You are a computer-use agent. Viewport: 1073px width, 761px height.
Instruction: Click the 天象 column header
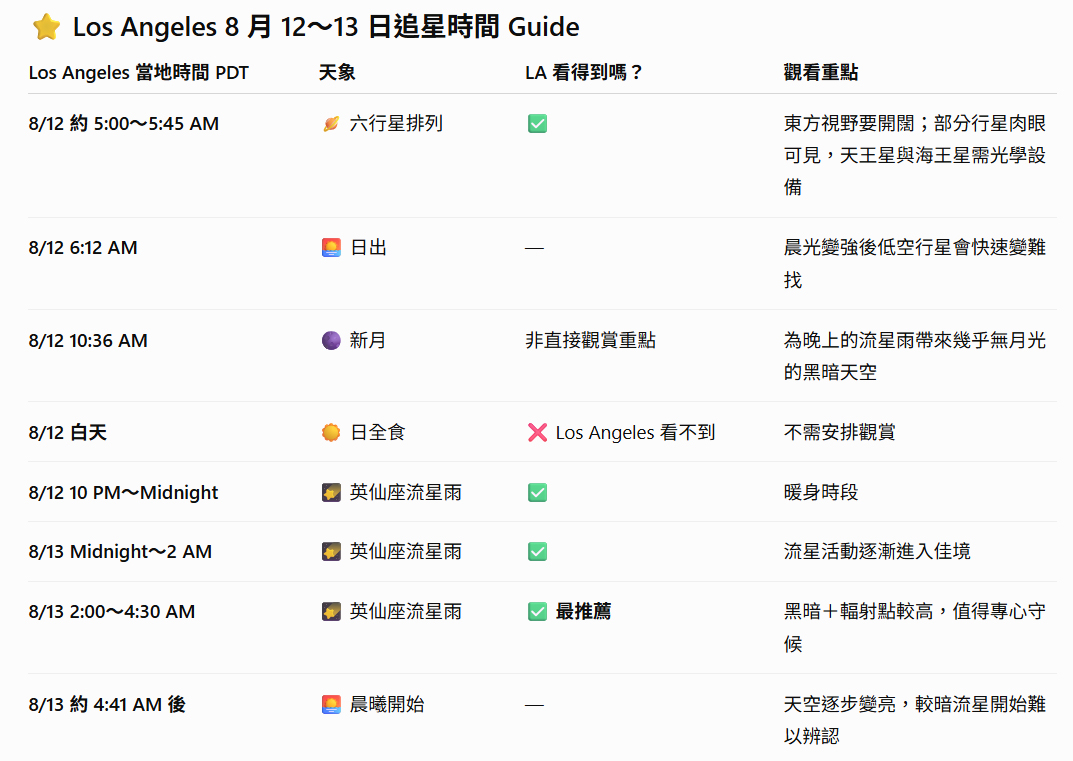(337, 73)
